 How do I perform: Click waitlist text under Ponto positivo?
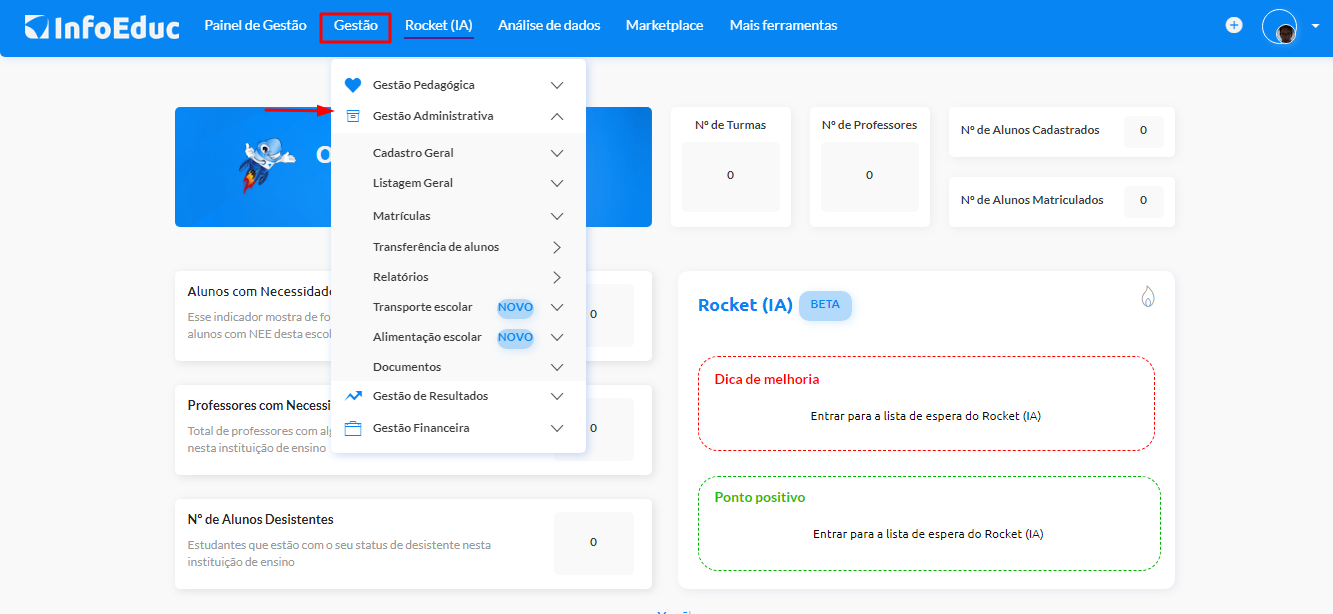tap(928, 534)
